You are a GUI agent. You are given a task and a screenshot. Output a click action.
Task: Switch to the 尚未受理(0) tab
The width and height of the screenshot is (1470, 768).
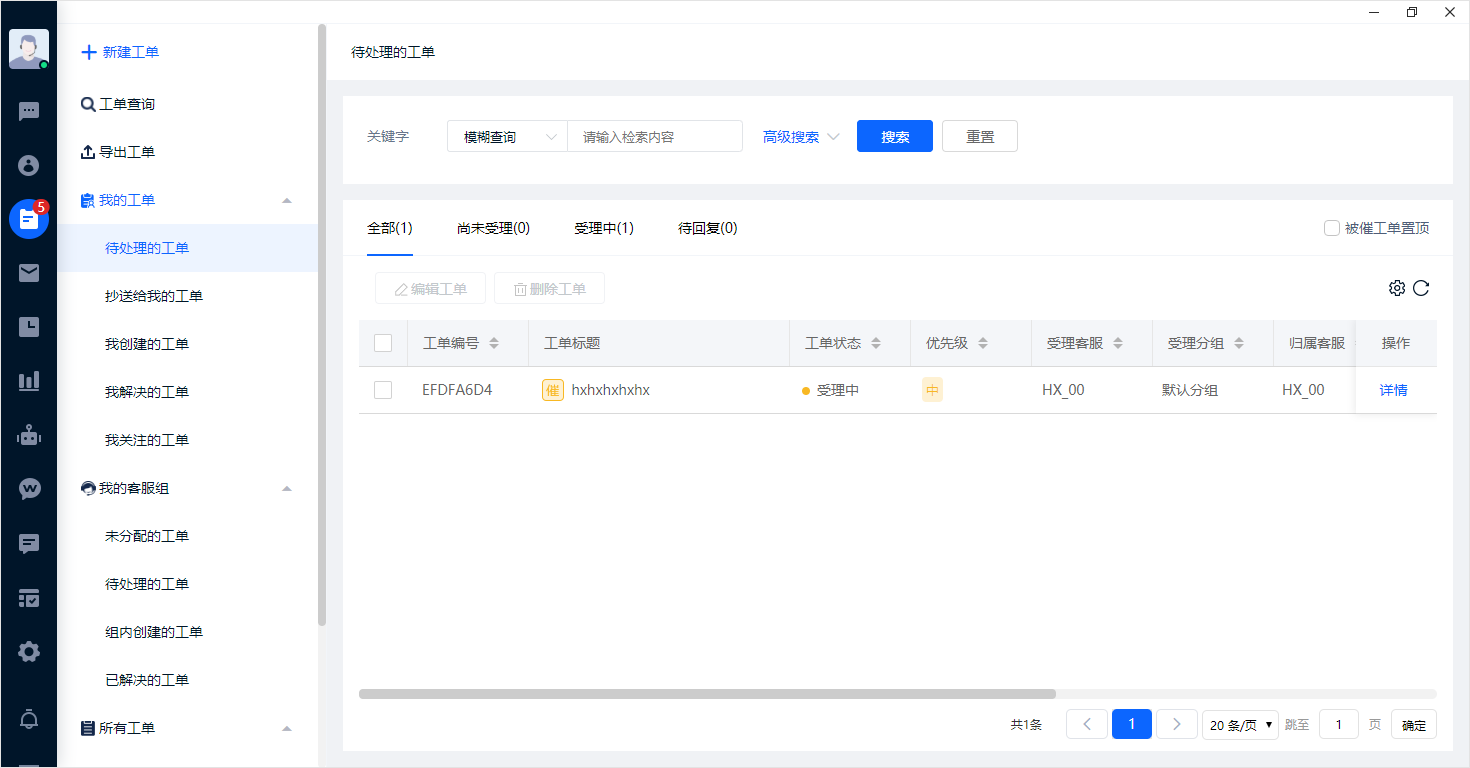click(x=493, y=228)
